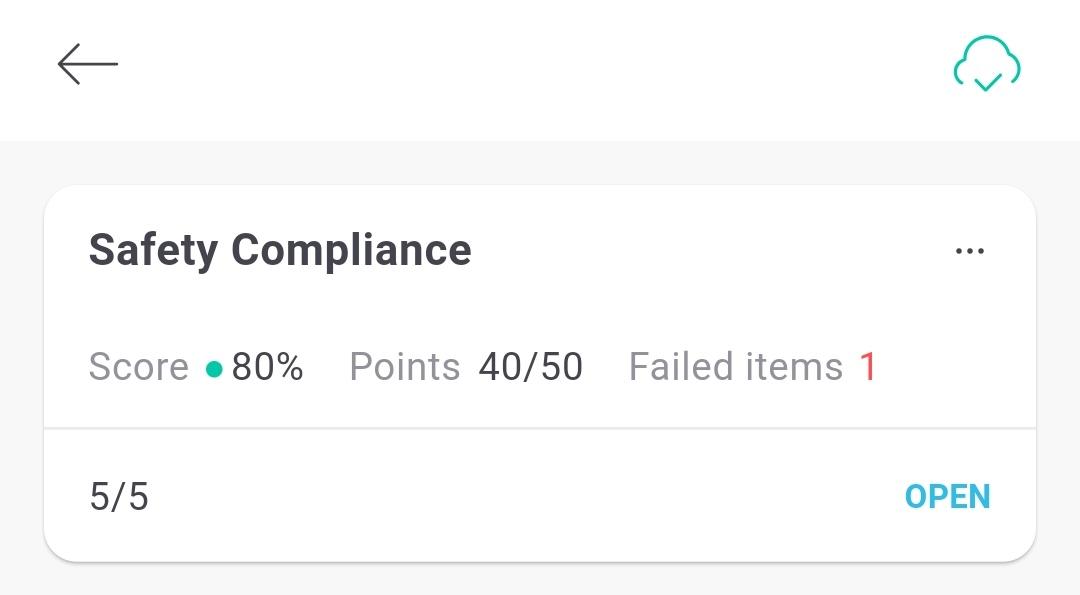Tap the Failed items label
This screenshot has width=1080, height=595.
pos(736,366)
